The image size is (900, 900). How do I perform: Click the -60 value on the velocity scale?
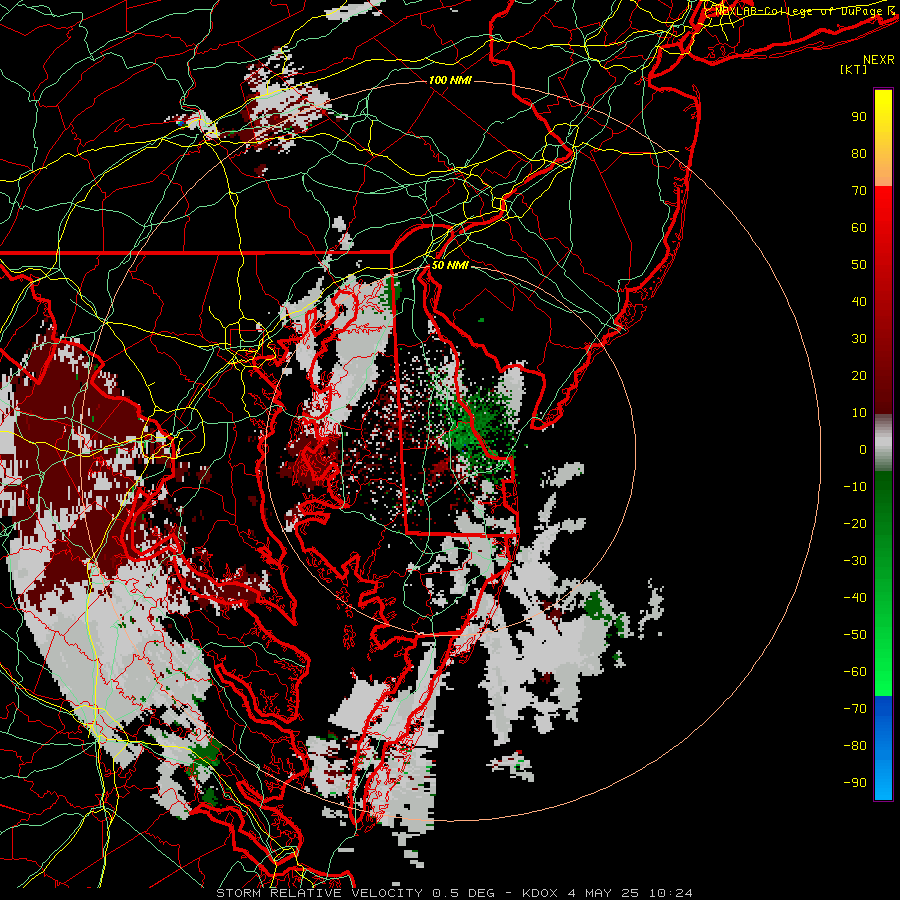coord(855,672)
